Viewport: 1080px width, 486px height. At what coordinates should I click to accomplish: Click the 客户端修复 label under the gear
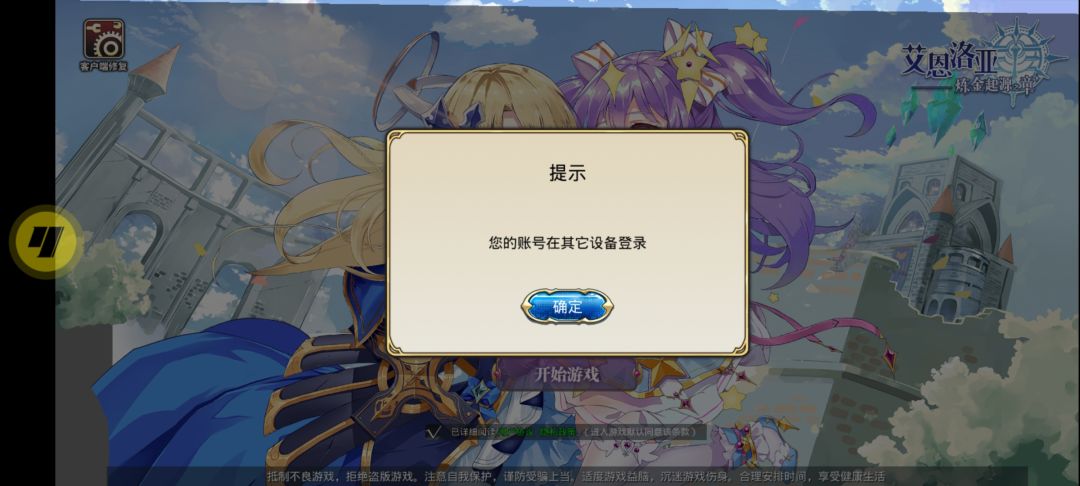pos(104,67)
